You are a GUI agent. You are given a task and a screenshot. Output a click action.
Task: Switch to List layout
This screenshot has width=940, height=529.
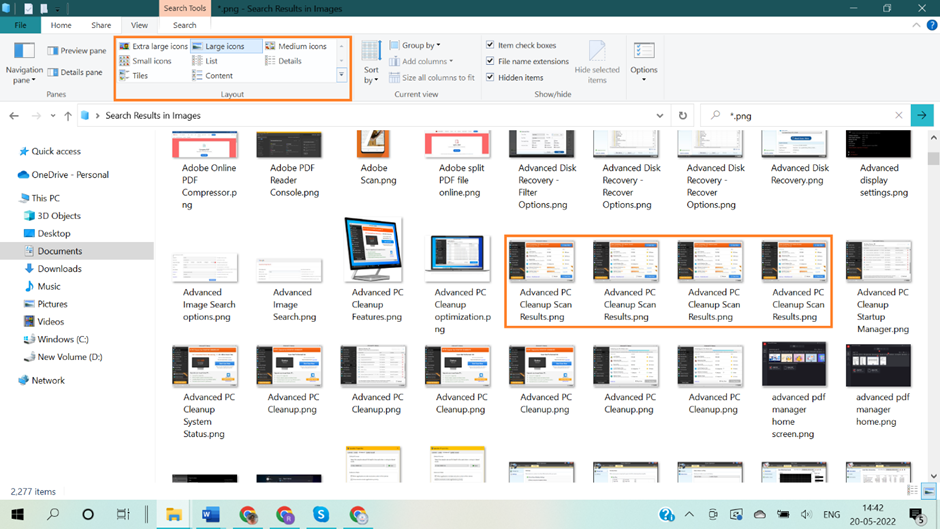coord(205,61)
